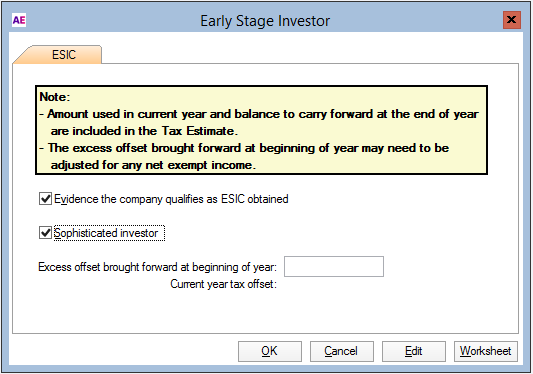Focus the Excess offset brought forward field
The height and width of the screenshot is (374, 533).
(334, 267)
